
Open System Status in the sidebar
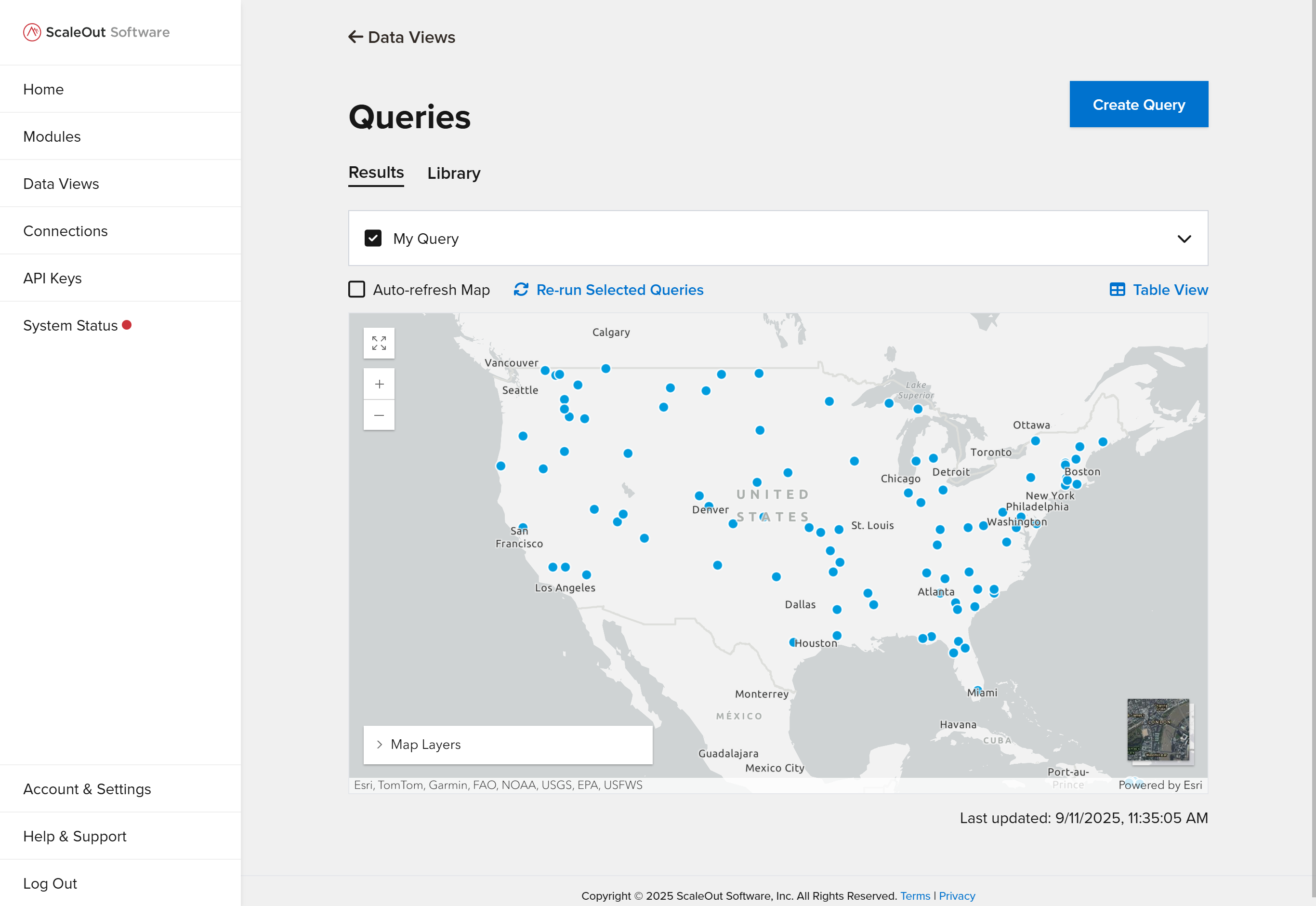tap(120, 325)
